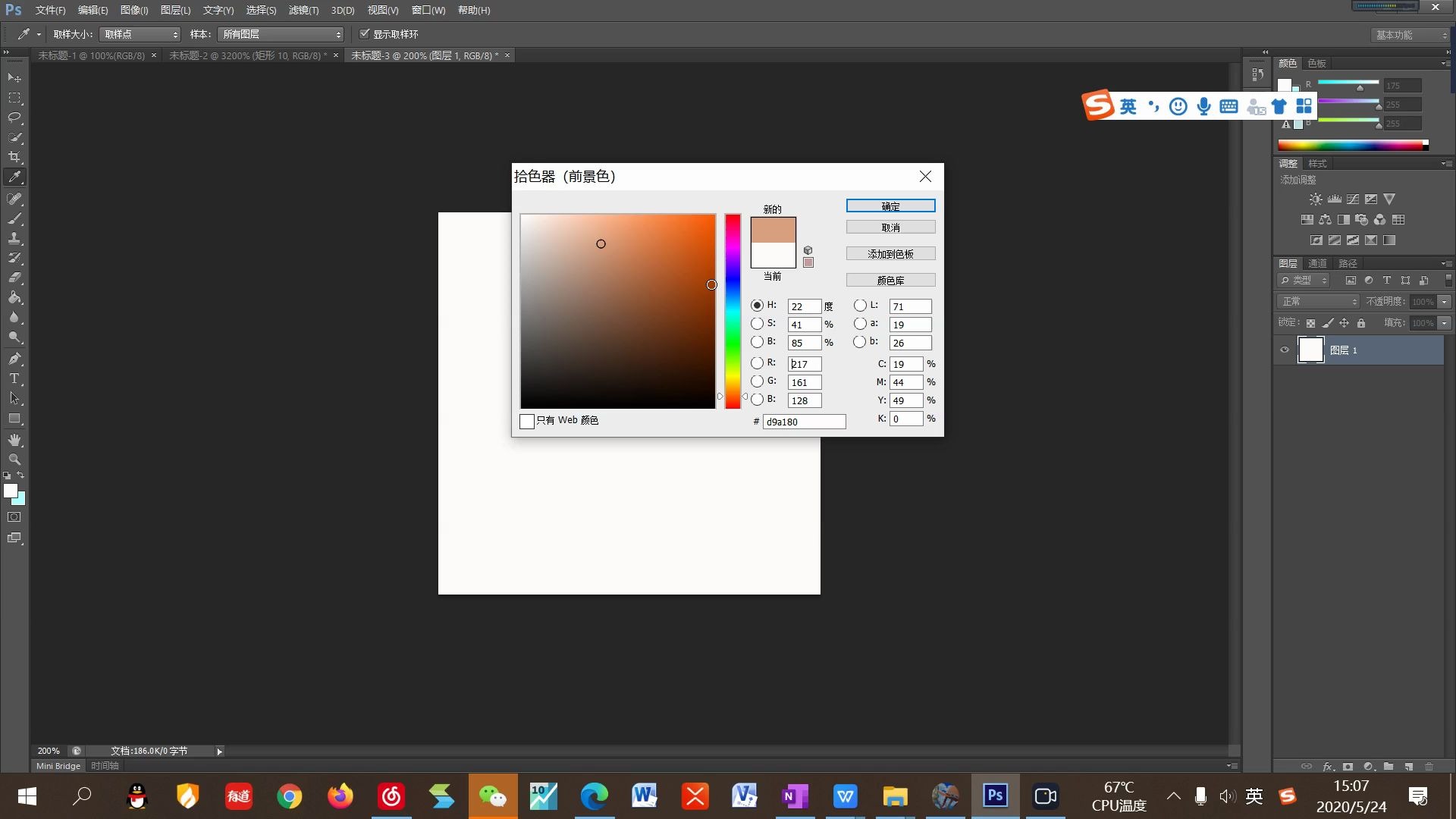Select the H (Hue) radio button

[757, 305]
